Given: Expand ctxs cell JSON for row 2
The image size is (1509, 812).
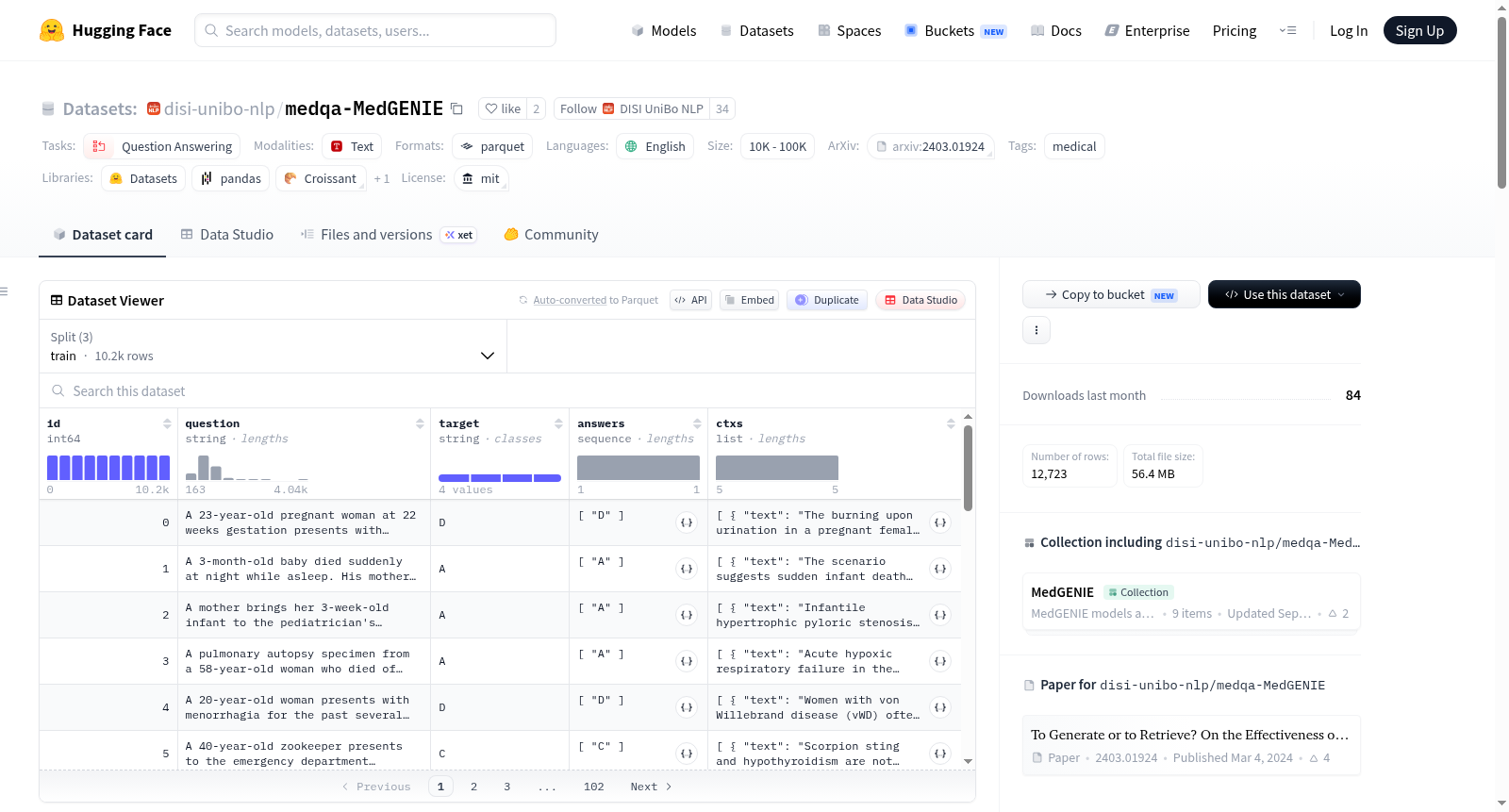Looking at the screenshot, I should pyautogui.click(x=940, y=615).
